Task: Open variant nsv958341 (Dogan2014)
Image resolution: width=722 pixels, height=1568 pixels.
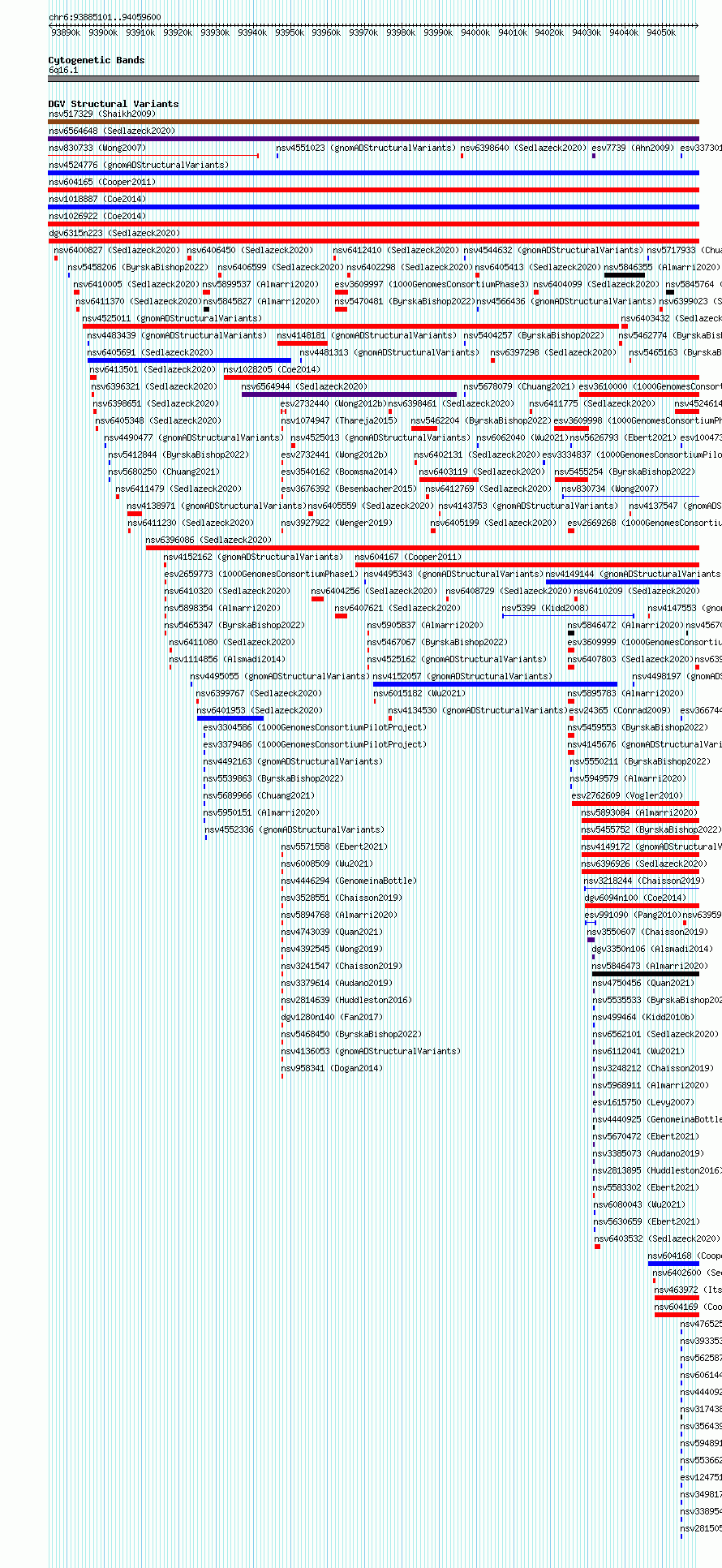Action: [332, 1069]
